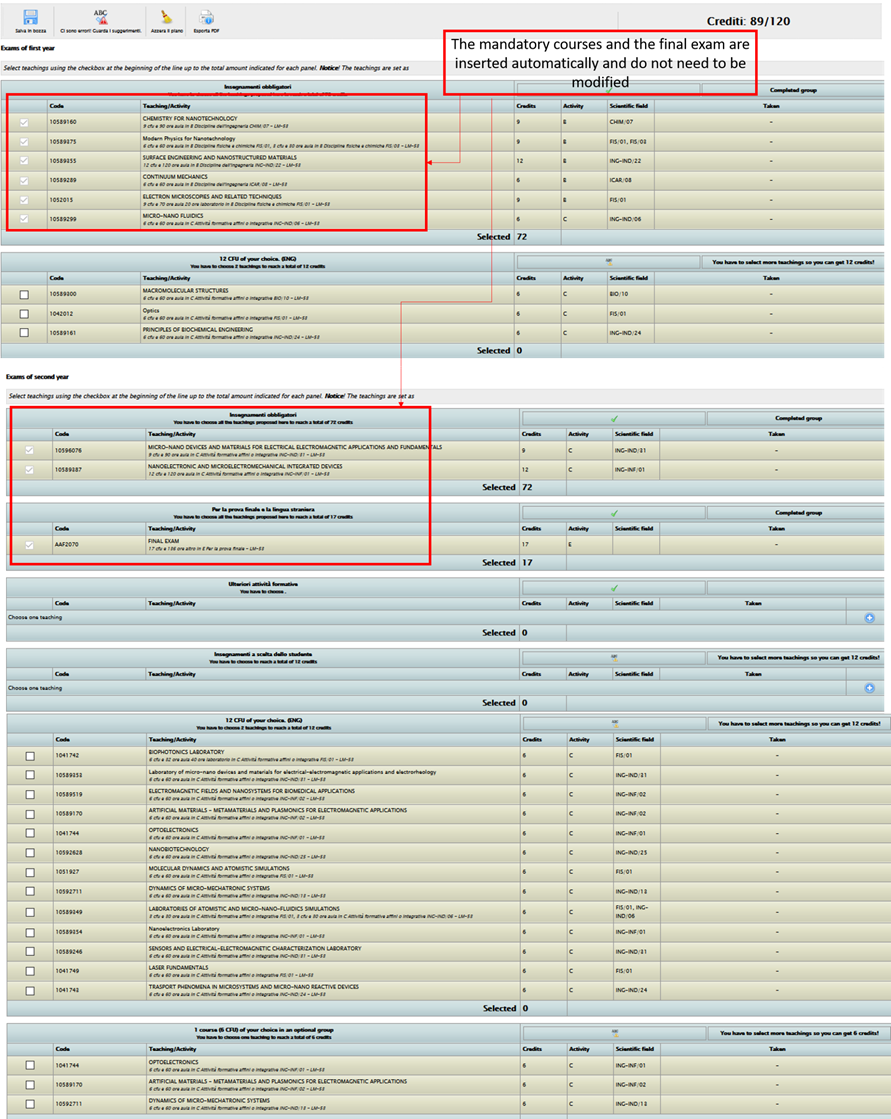Click green checkmark of Ulteriori attività formative panel
Screen dimensions: 891x1119
tap(614, 588)
